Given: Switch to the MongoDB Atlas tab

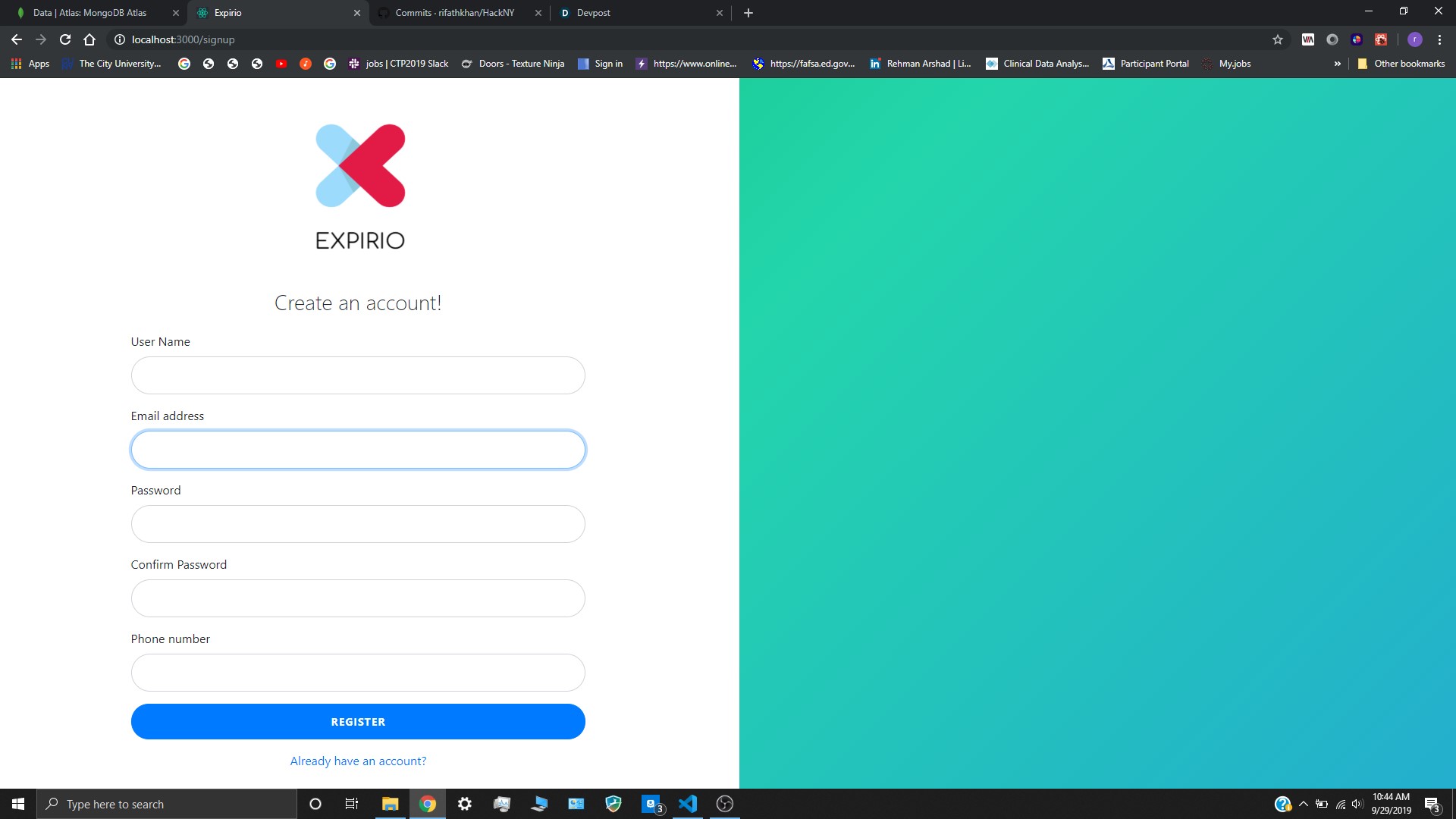Looking at the screenshot, I should [89, 13].
